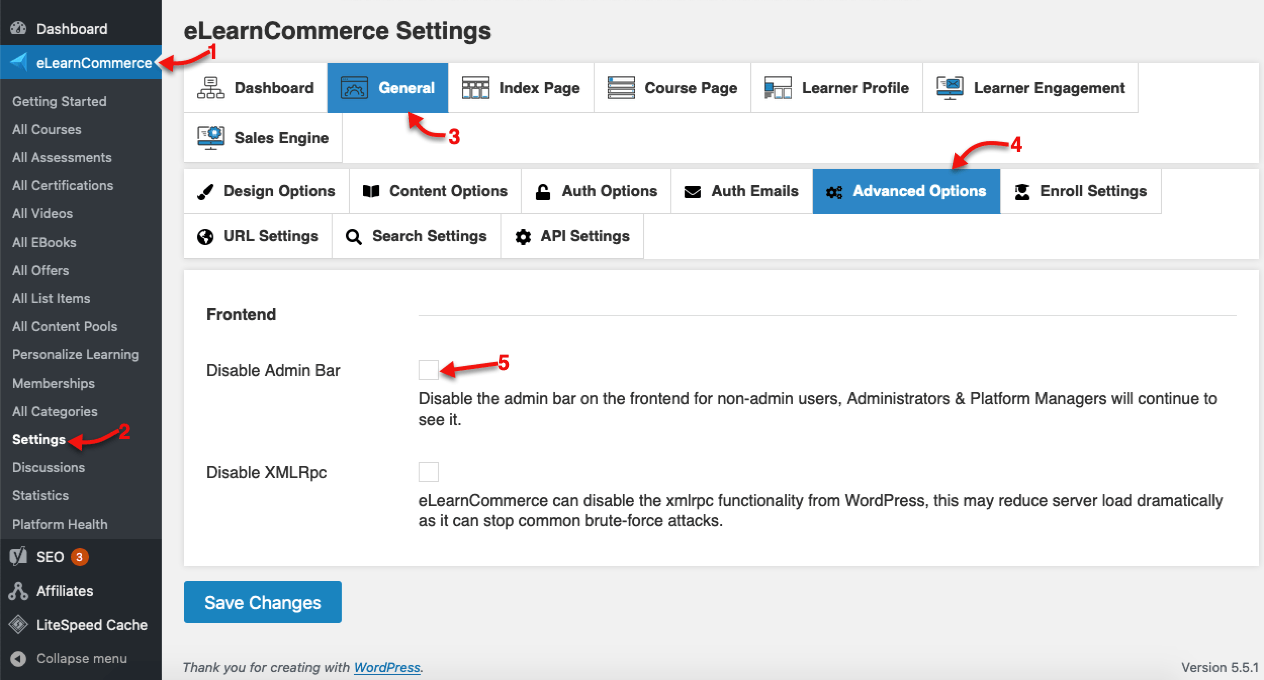Image resolution: width=1264 pixels, height=680 pixels.
Task: Click the Learner Engagement monitor icon
Action: 950,88
